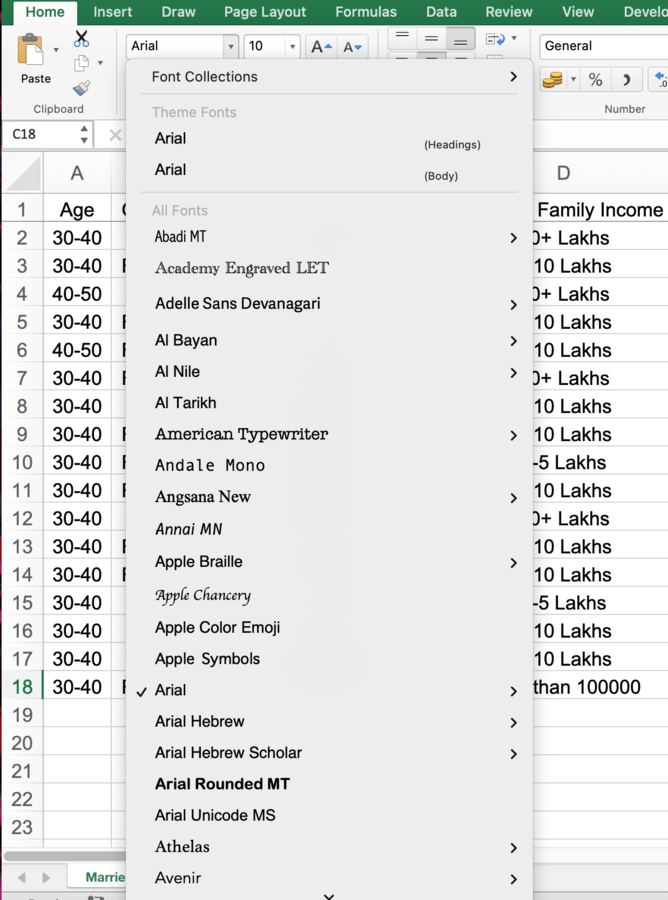Pick Arial Rounded MT font
Screen dimensions: 668x900
222,784
